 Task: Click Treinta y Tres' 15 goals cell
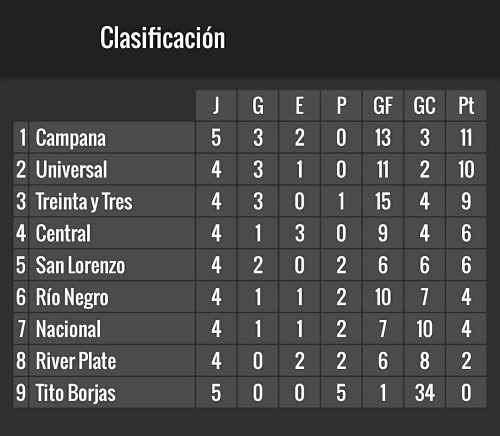(383, 201)
